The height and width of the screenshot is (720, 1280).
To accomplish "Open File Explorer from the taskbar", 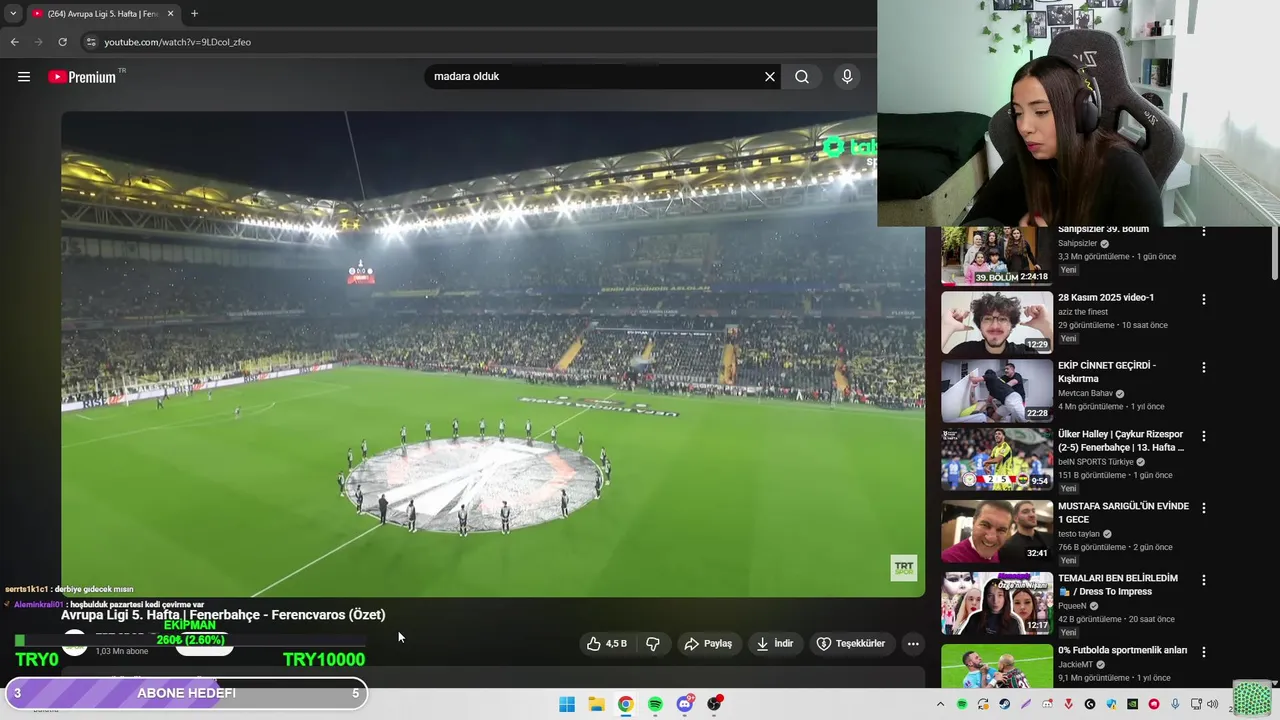I will 596,704.
